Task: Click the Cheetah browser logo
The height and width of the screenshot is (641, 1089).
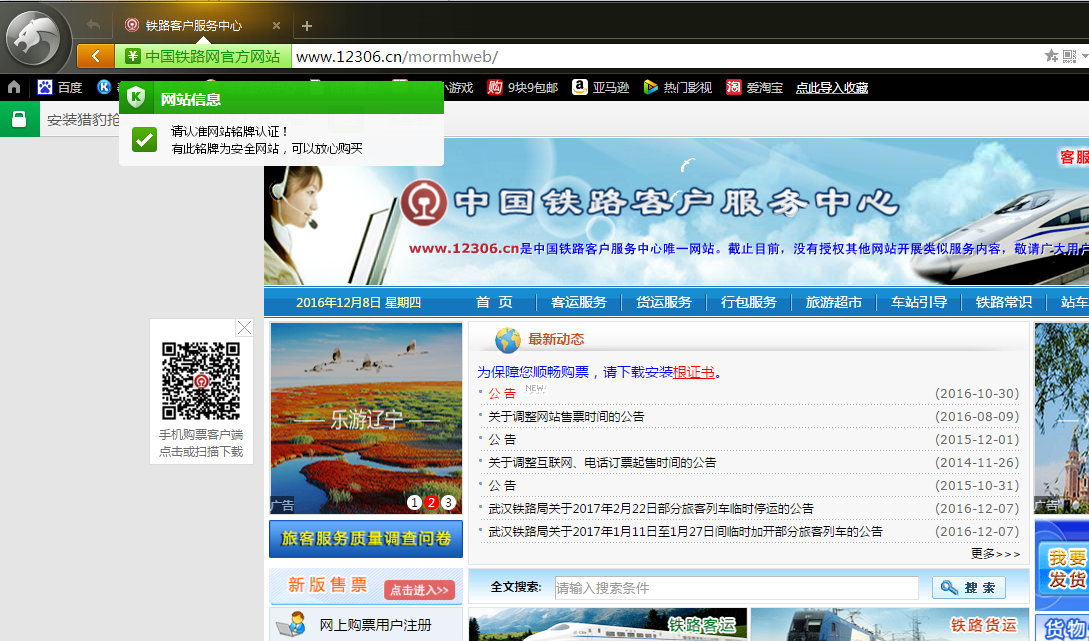Action: (36, 35)
